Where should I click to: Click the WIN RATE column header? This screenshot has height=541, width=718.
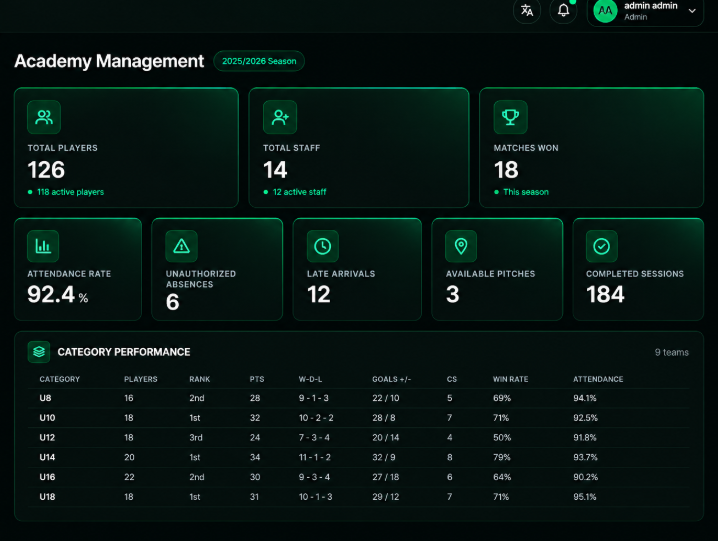tap(510, 379)
